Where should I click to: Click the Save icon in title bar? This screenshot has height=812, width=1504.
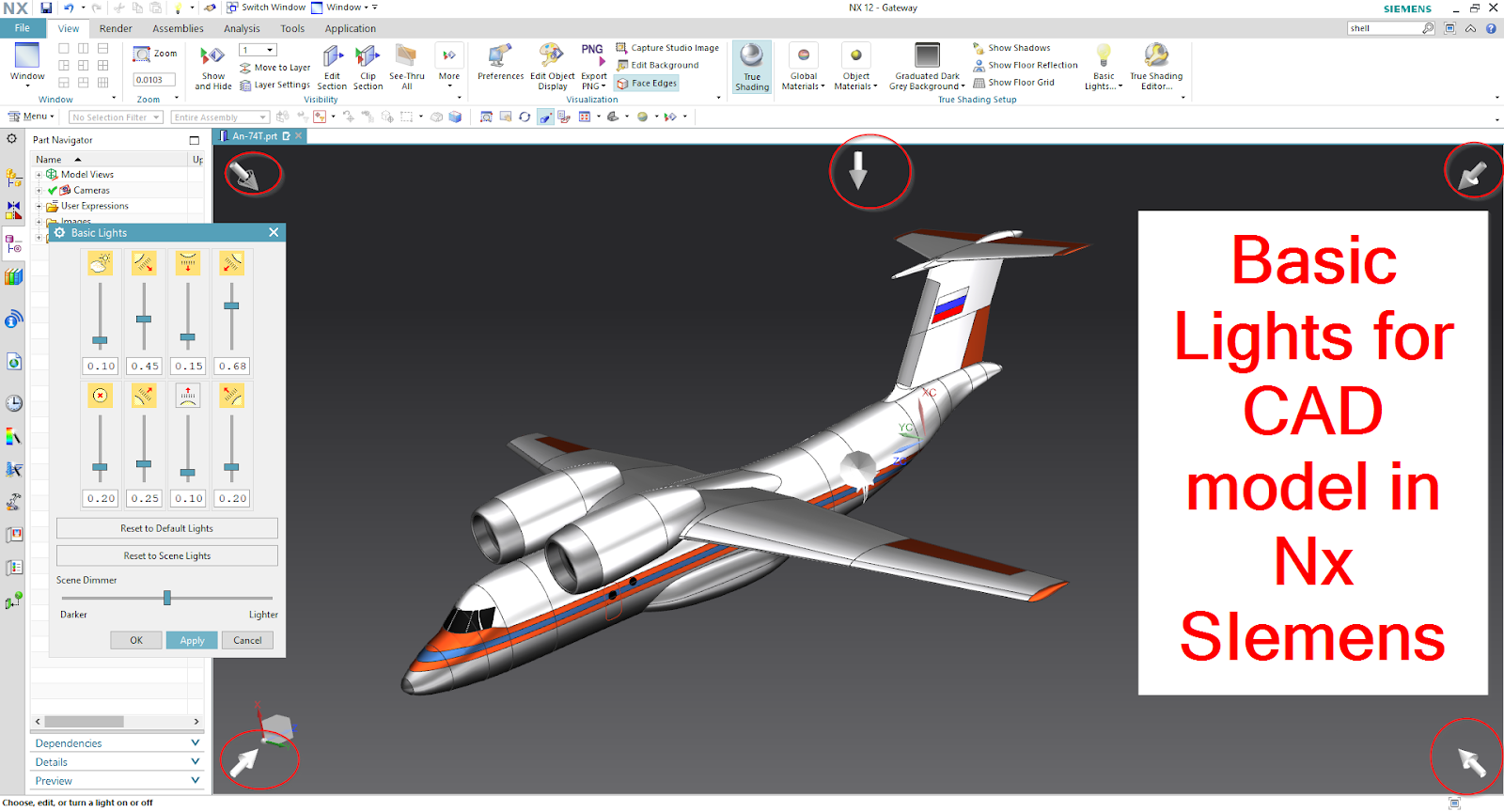[46, 8]
